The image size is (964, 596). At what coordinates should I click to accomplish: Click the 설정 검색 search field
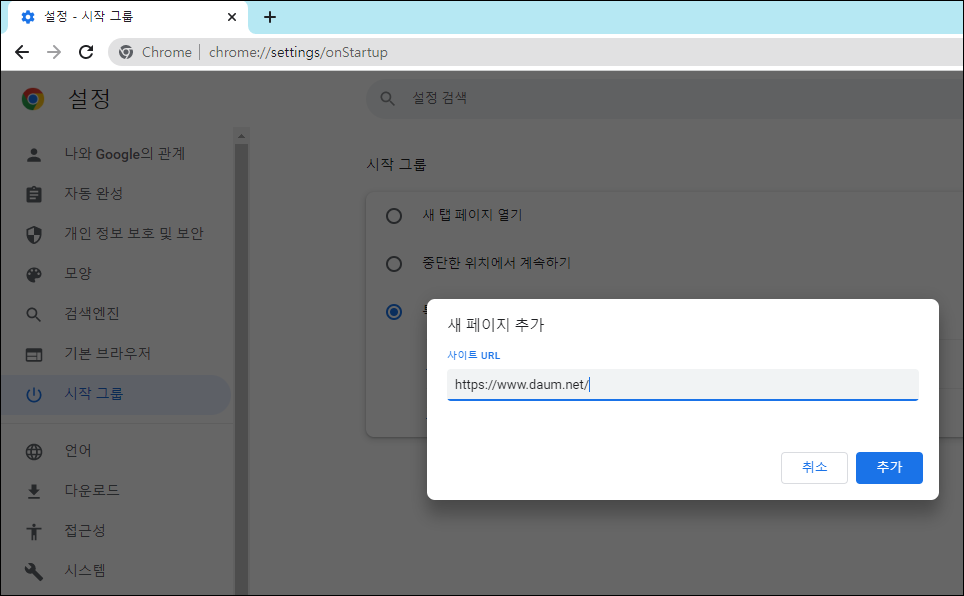pyautogui.click(x=665, y=98)
